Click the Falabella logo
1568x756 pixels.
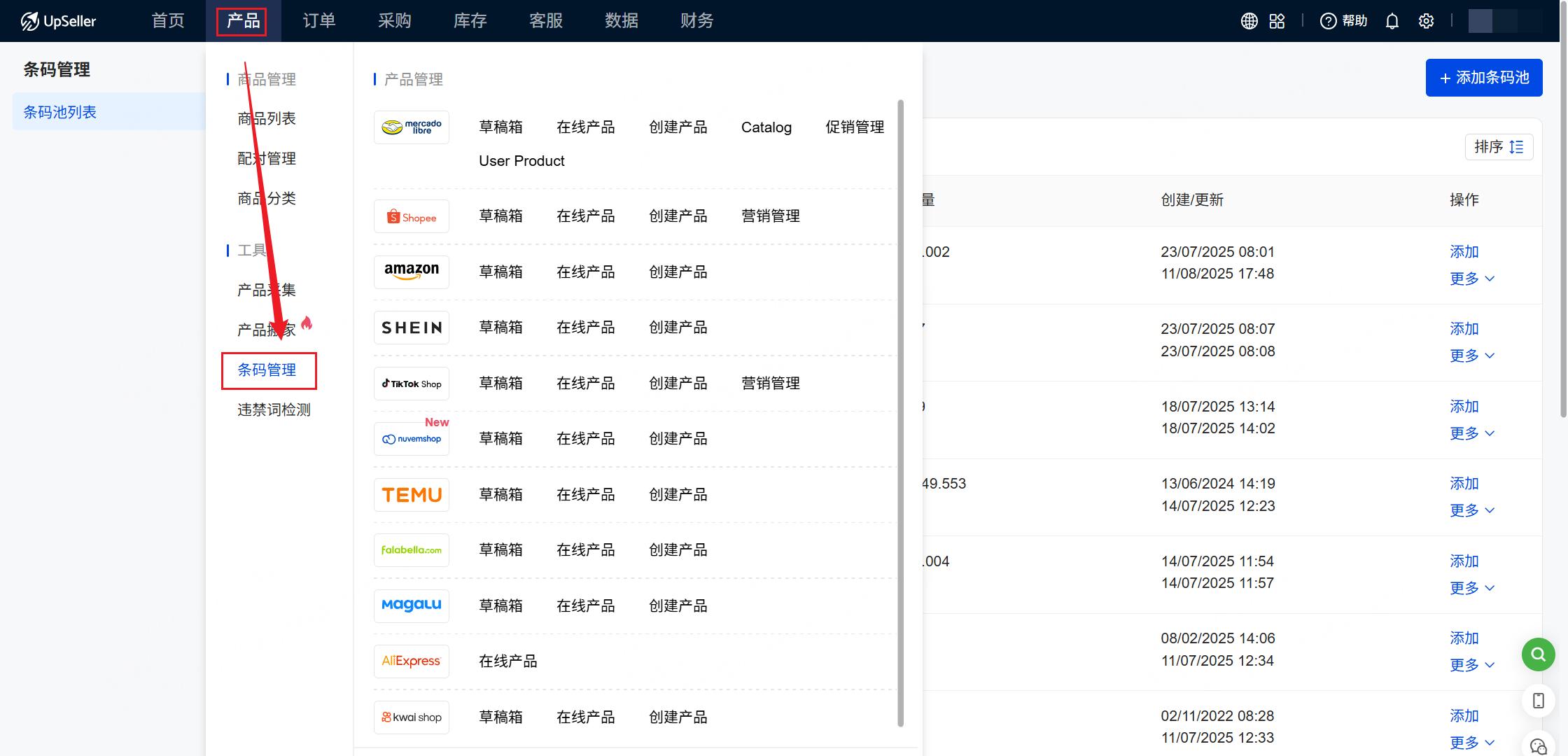[412, 550]
